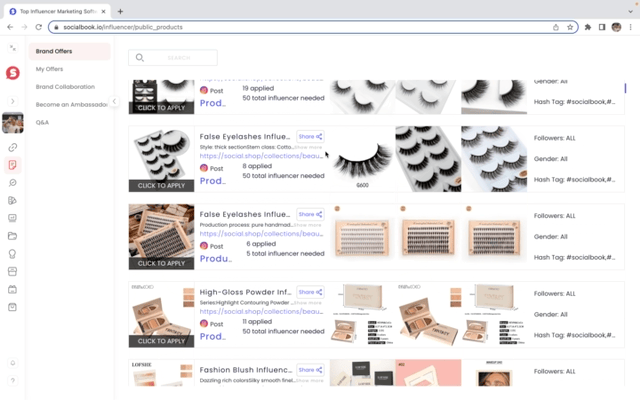
Task: Open a new browser tab with plus
Action: 120,11
